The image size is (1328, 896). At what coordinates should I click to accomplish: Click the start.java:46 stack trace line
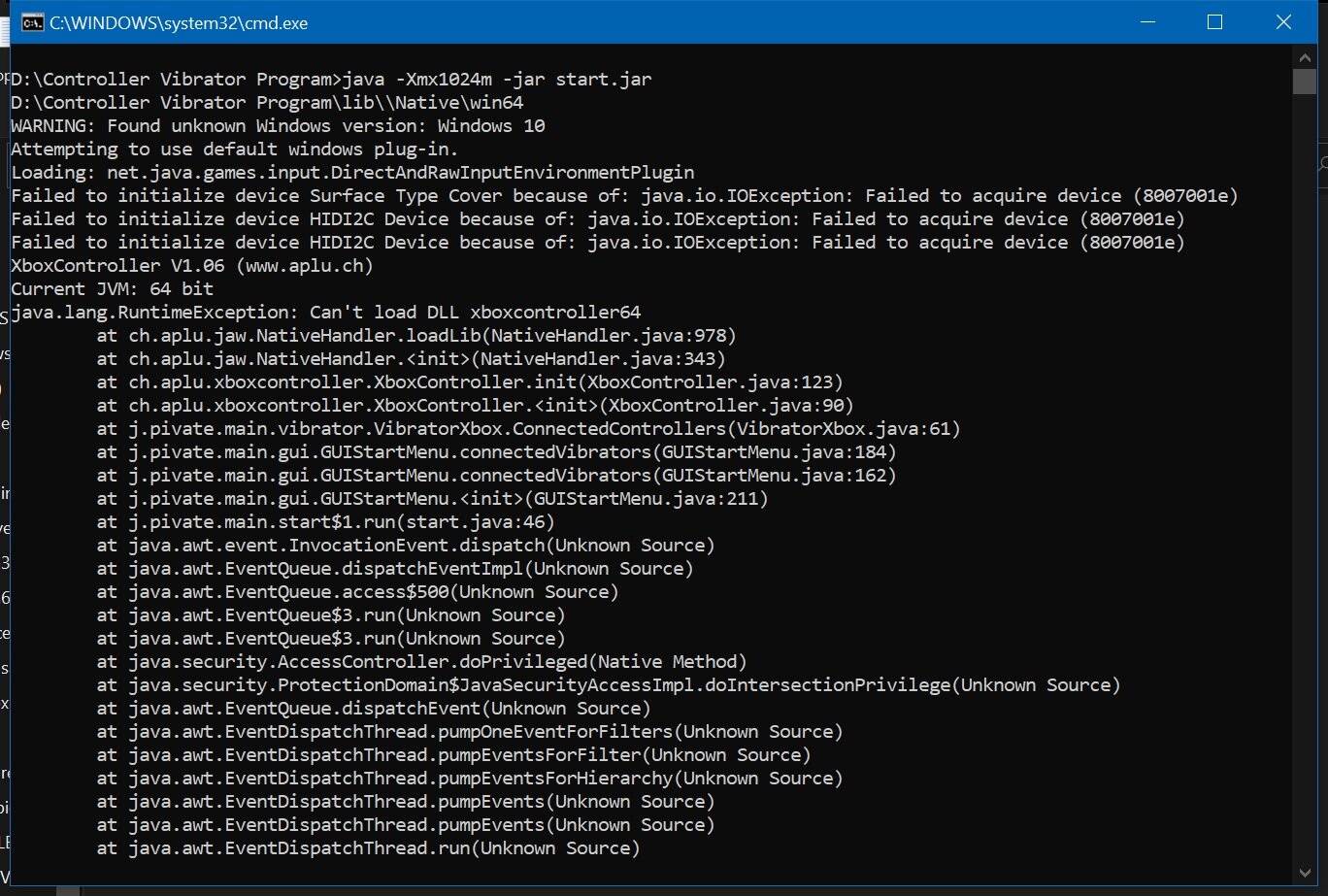pyautogui.click(x=325, y=522)
